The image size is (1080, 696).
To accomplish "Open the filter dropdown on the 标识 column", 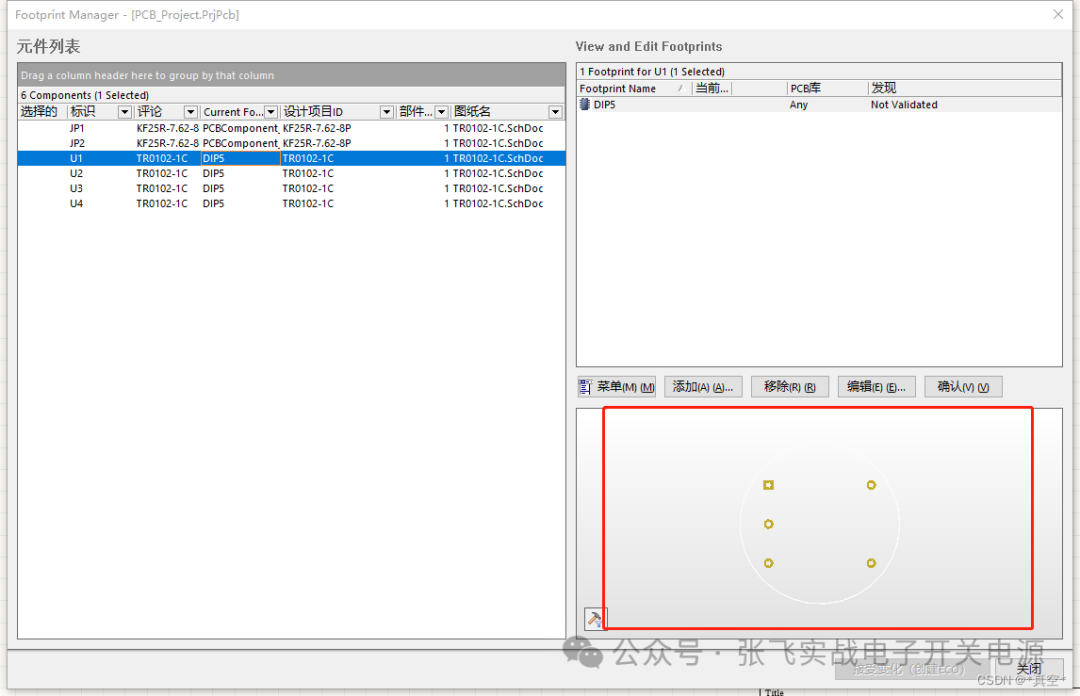I will pyautogui.click(x=123, y=111).
